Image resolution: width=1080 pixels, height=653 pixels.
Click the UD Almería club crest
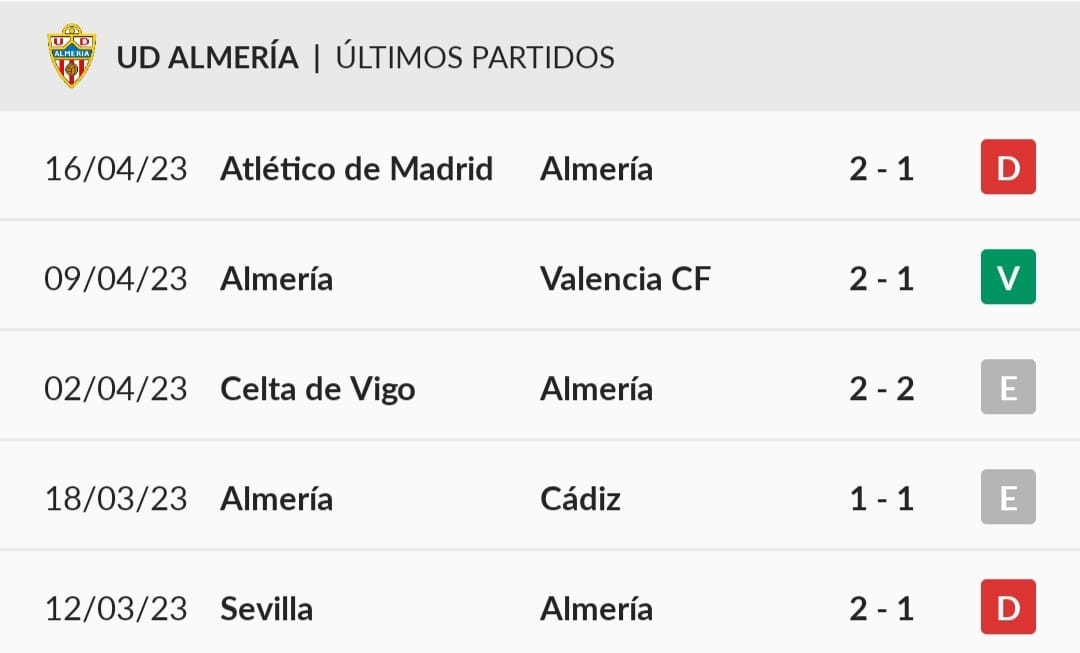tap(72, 56)
